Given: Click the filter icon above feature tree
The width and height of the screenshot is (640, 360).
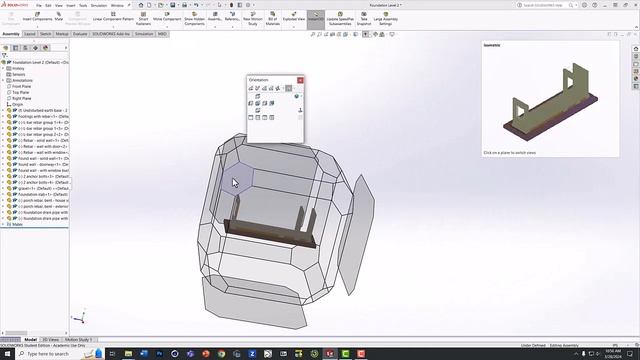Looking at the screenshot, I should click(x=4, y=56).
